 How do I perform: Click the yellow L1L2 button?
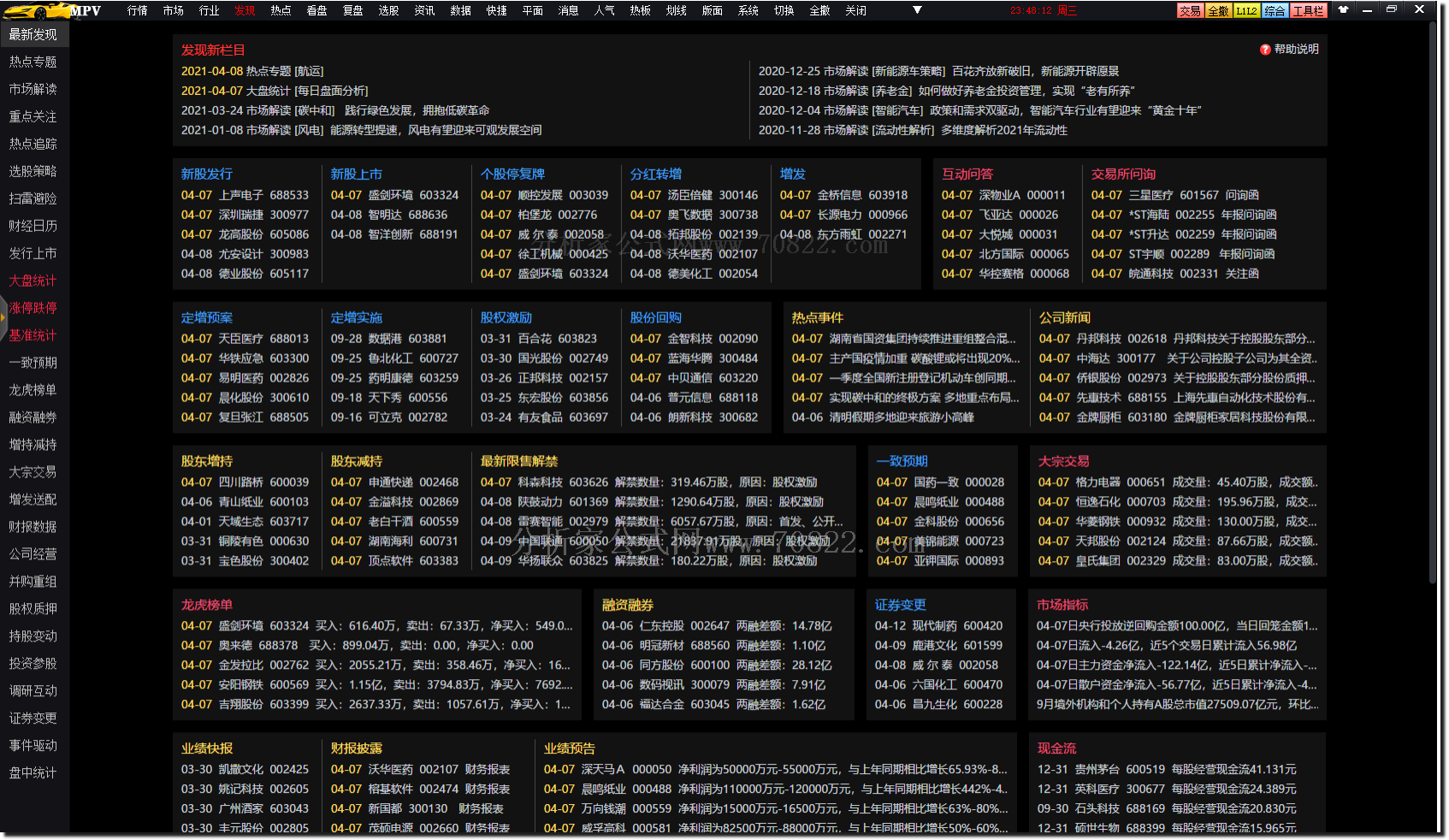coord(1246,11)
